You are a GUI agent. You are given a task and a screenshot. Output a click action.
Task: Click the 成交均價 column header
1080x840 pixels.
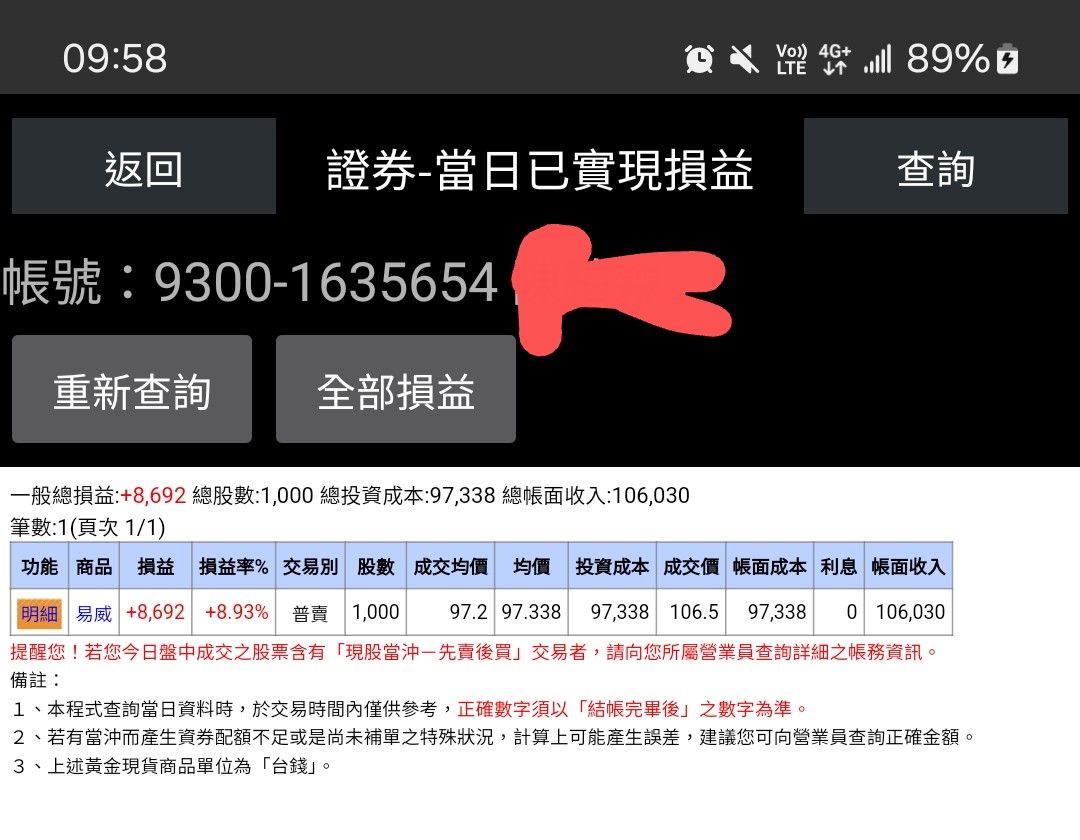tap(450, 566)
